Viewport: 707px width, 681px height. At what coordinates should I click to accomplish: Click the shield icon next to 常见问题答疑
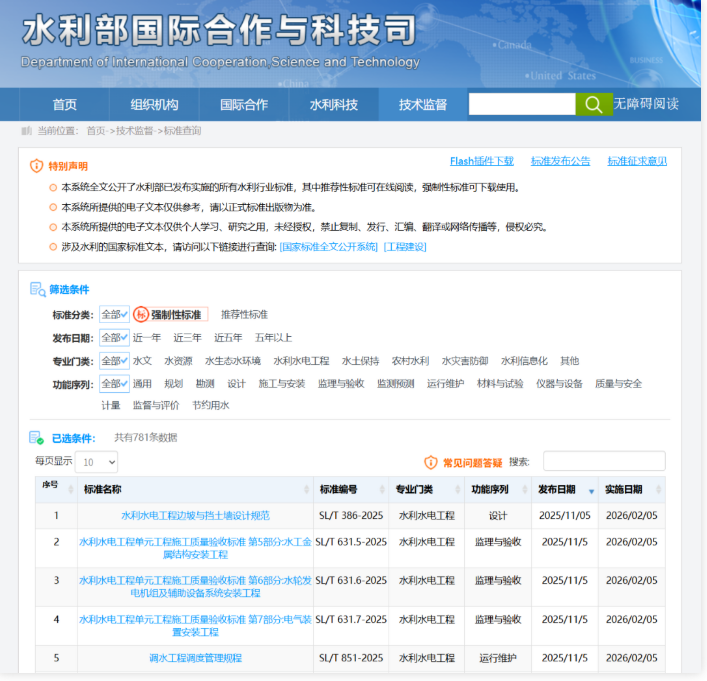point(431,462)
